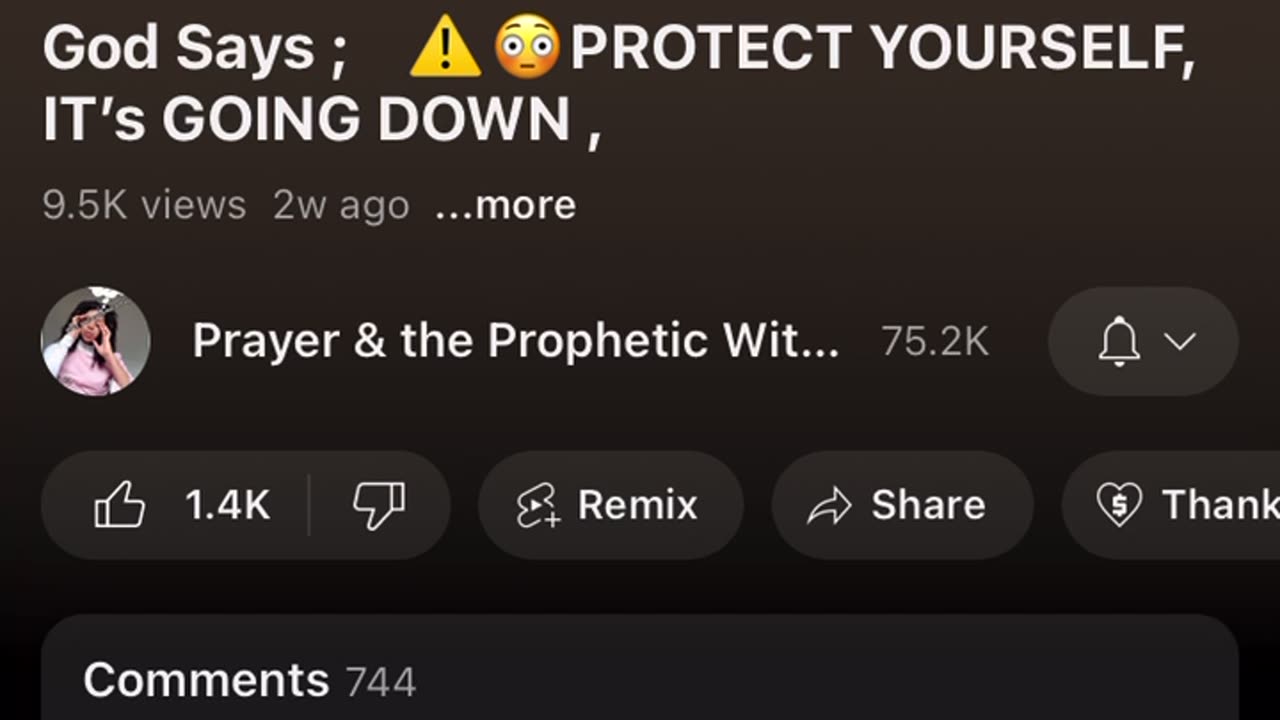Image resolution: width=1280 pixels, height=720 pixels.
Task: Dislike the video with thumbs down icon
Action: coord(379,505)
